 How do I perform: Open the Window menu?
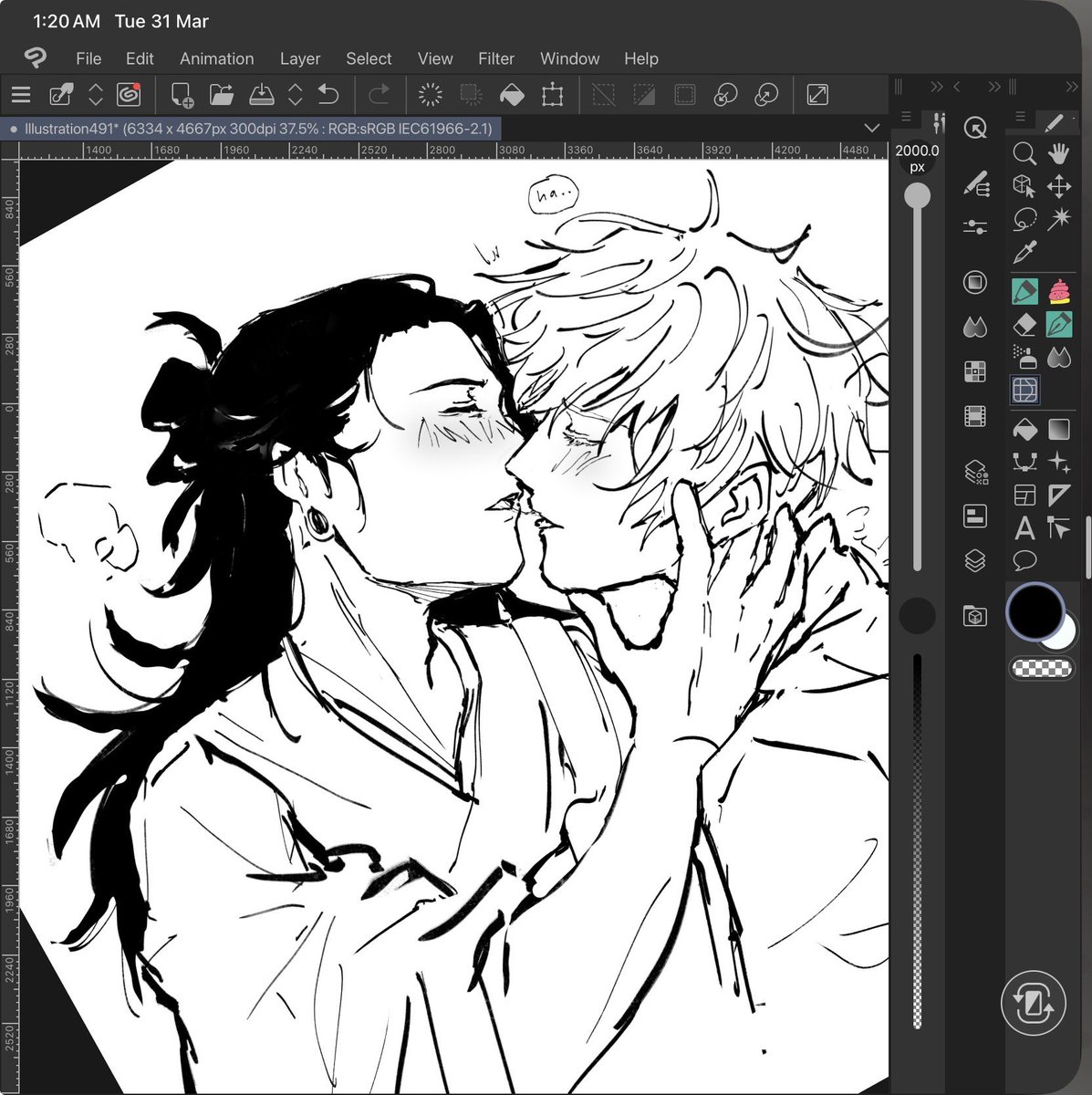(569, 58)
